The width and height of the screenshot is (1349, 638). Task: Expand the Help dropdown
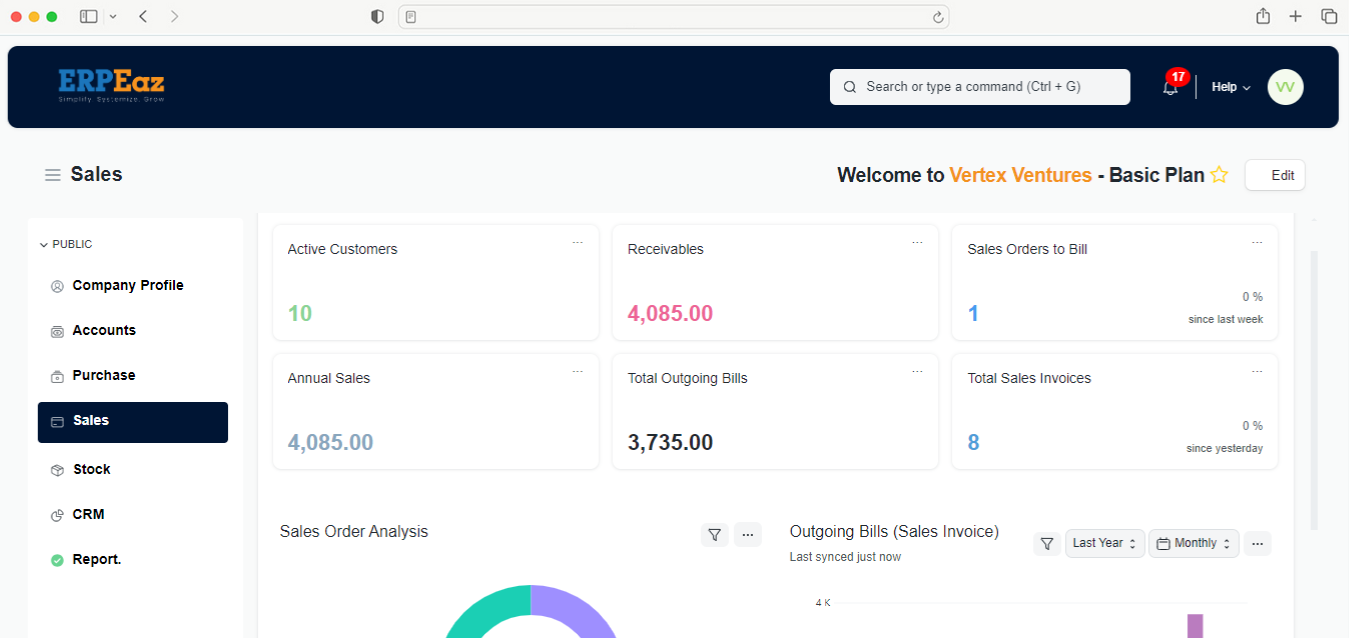pyautogui.click(x=1230, y=87)
